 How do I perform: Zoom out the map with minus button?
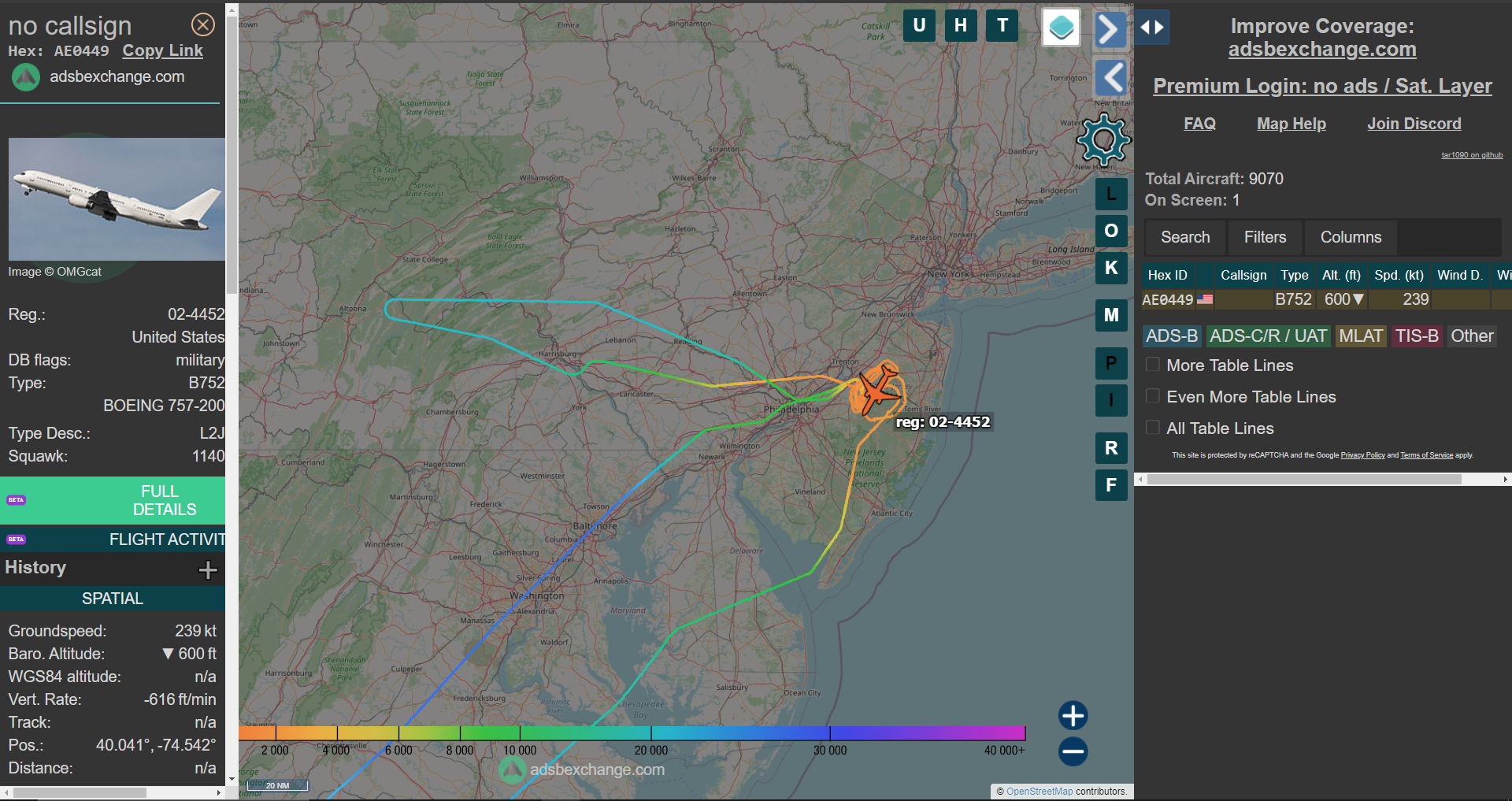(1073, 751)
